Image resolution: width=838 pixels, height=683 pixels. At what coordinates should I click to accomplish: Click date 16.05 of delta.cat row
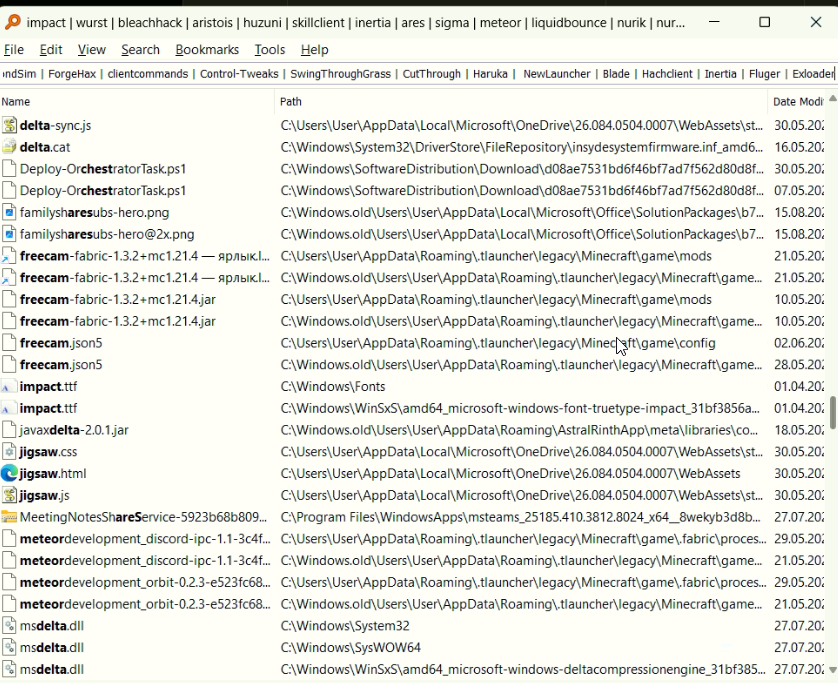pos(798,147)
